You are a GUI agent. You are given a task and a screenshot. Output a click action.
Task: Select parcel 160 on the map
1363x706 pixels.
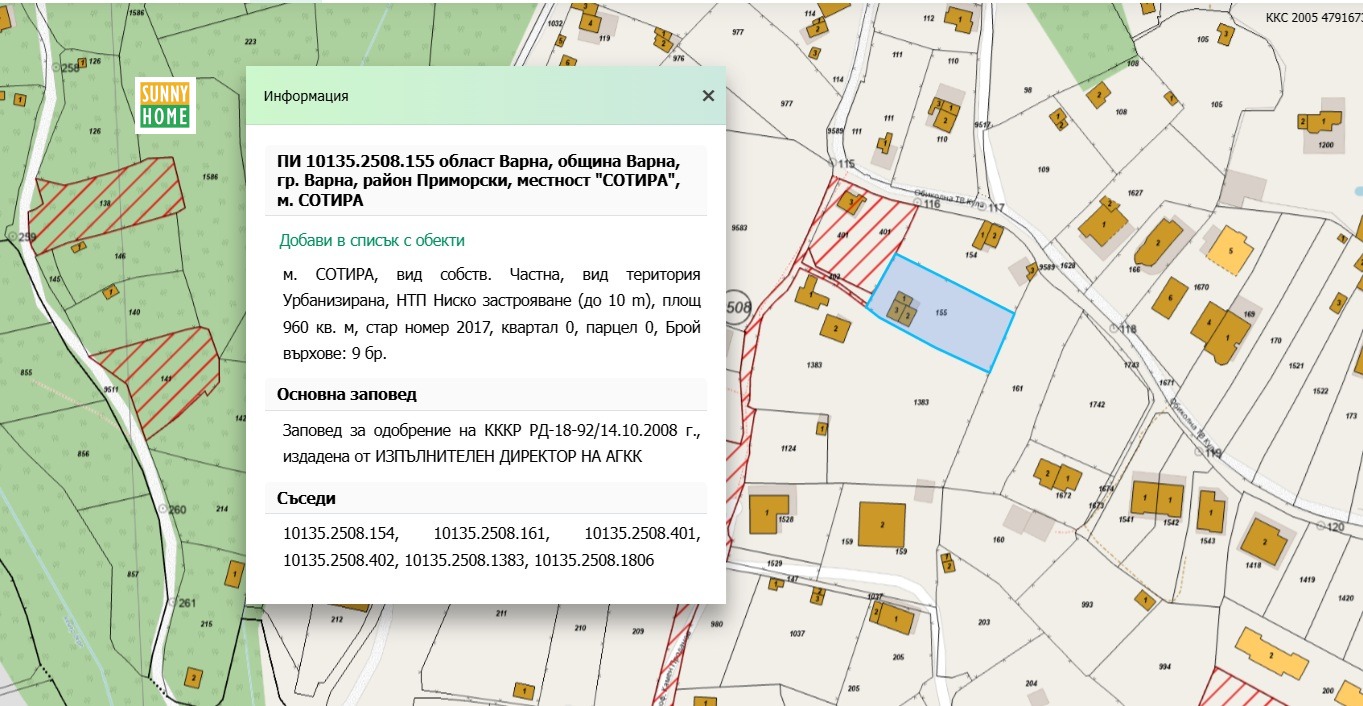997,540
